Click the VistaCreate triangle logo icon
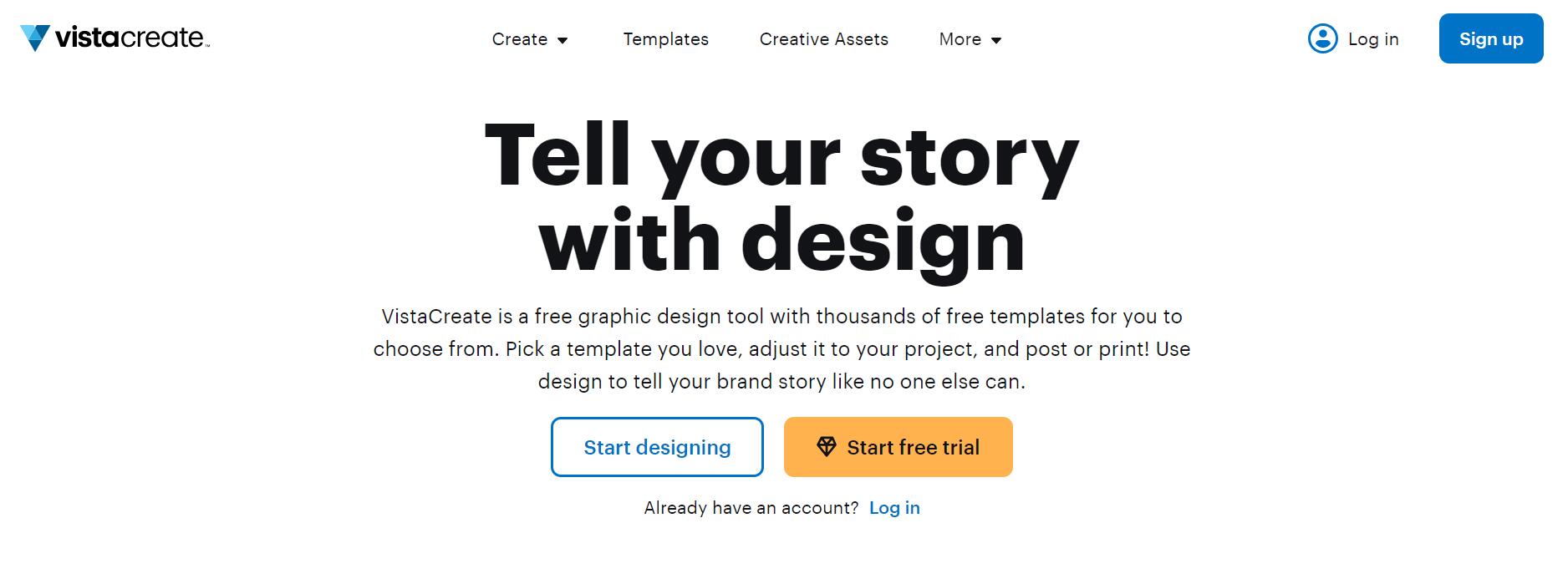1568x579 pixels. (35, 38)
